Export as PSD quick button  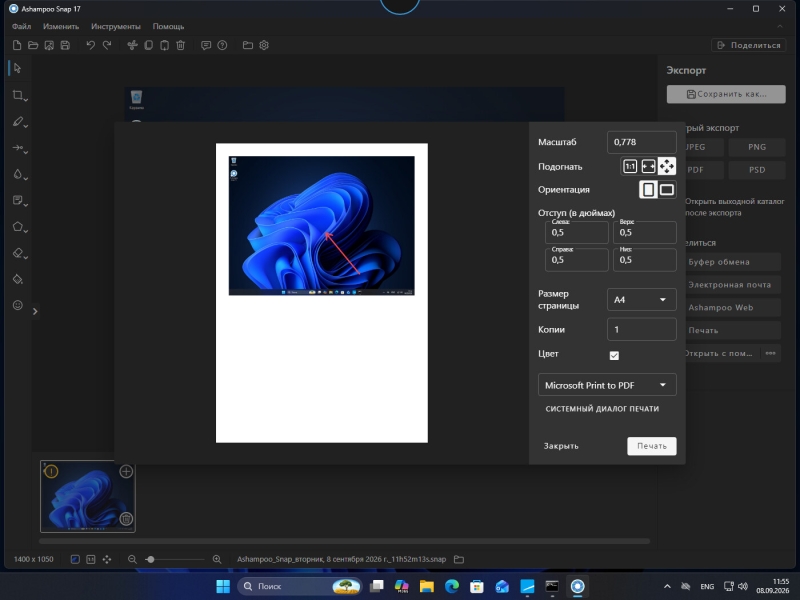pyautogui.click(x=757, y=170)
